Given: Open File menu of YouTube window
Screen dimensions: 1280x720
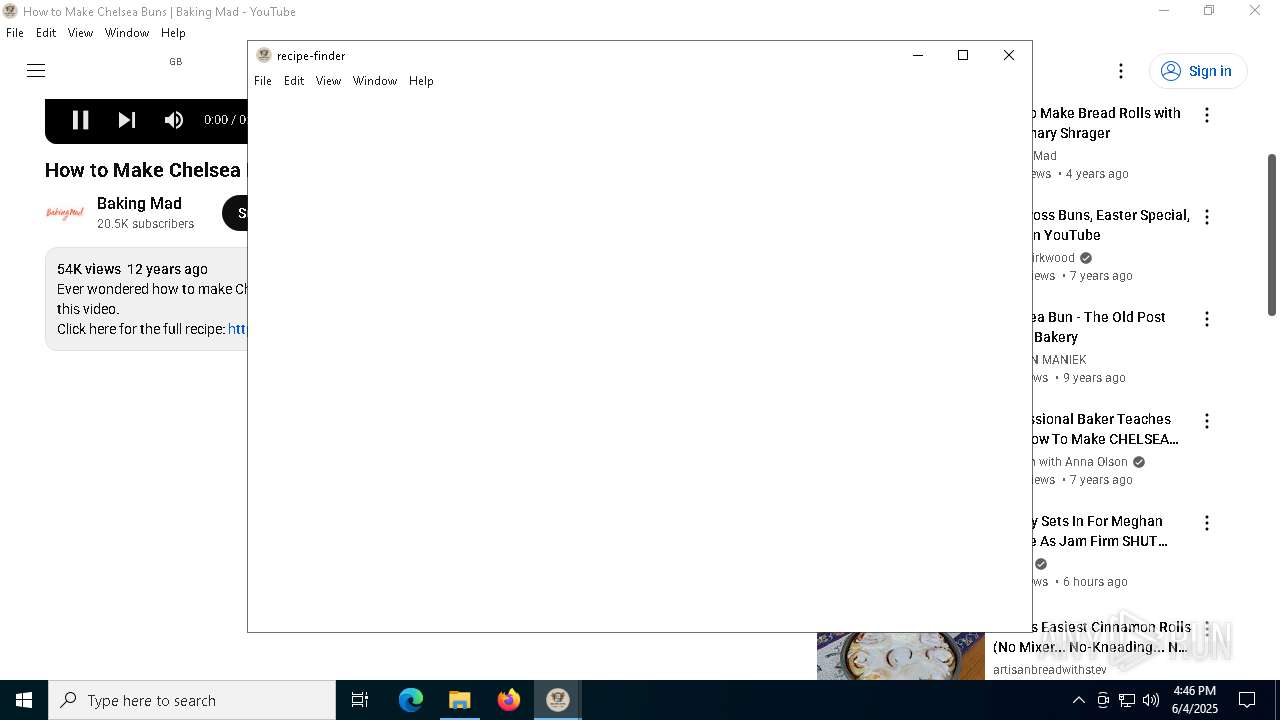Looking at the screenshot, I should click(15, 33).
